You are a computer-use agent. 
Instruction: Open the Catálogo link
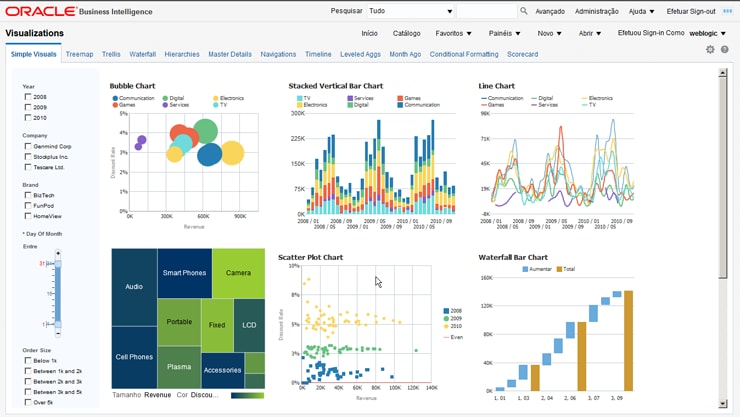coord(406,33)
